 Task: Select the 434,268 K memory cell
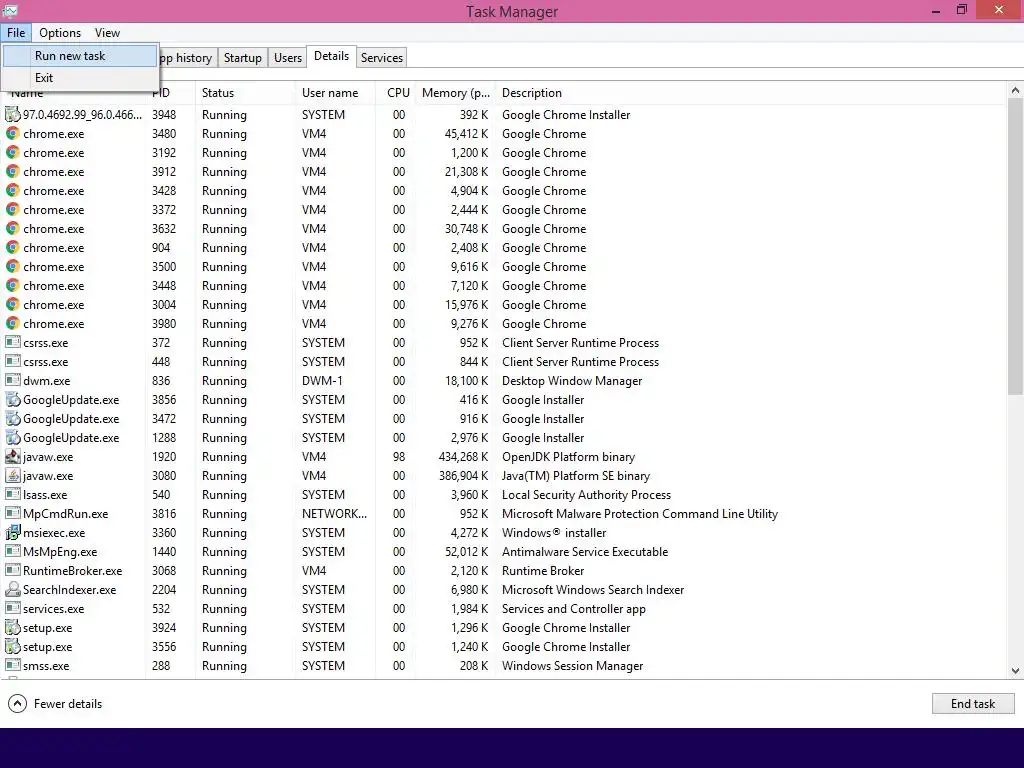(x=463, y=456)
